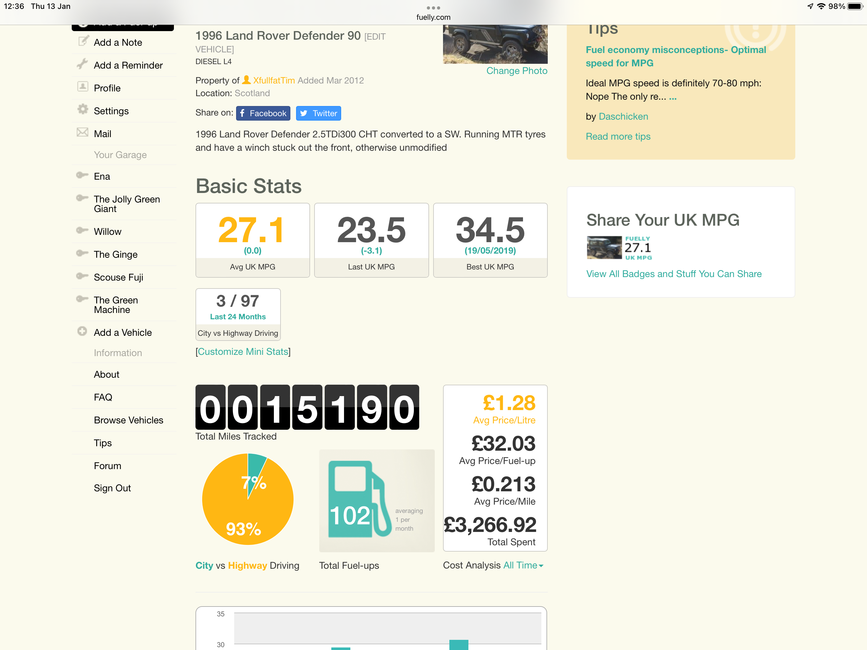
Task: Tap the three-dots multitasking icon at top
Action: [434, 8]
